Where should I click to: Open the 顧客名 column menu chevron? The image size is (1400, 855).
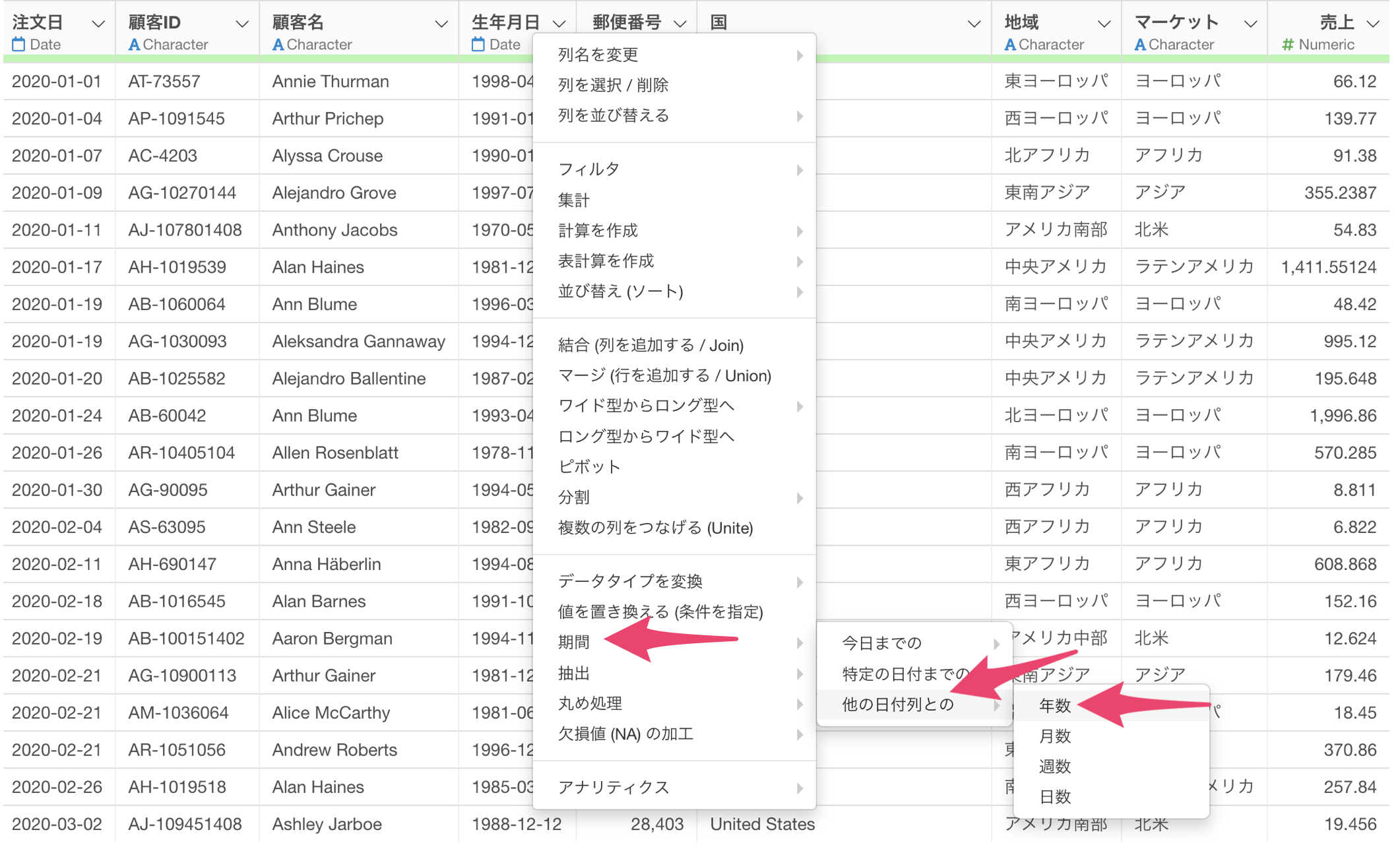[x=441, y=24]
